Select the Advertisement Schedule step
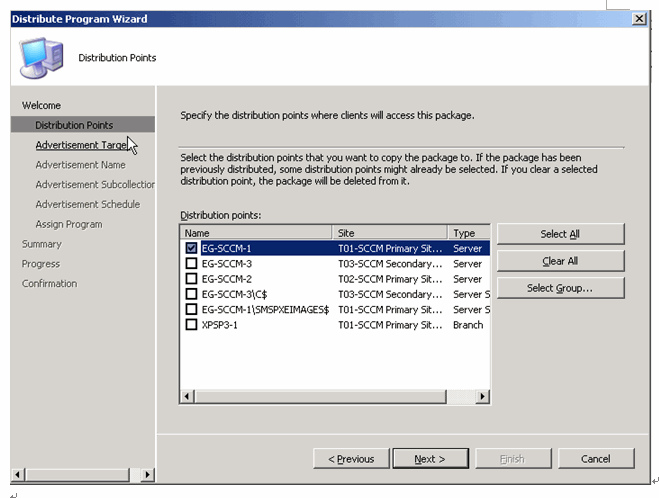Viewport: 659px width, 498px height. 87,204
